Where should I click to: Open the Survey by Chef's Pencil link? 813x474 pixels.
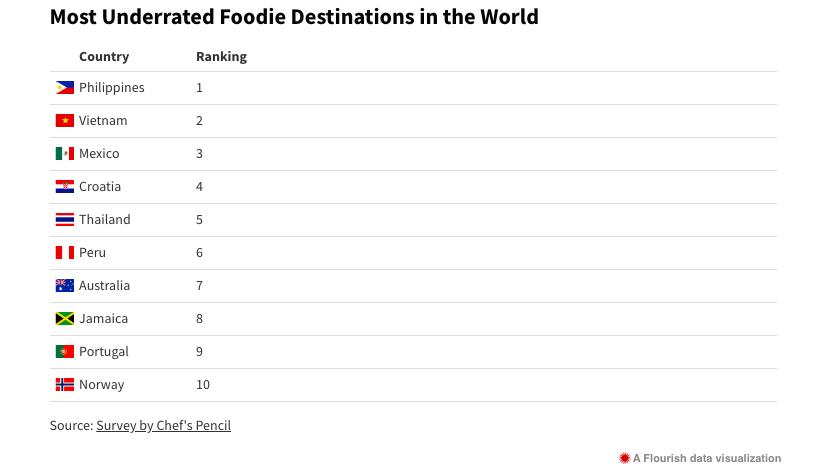point(163,426)
